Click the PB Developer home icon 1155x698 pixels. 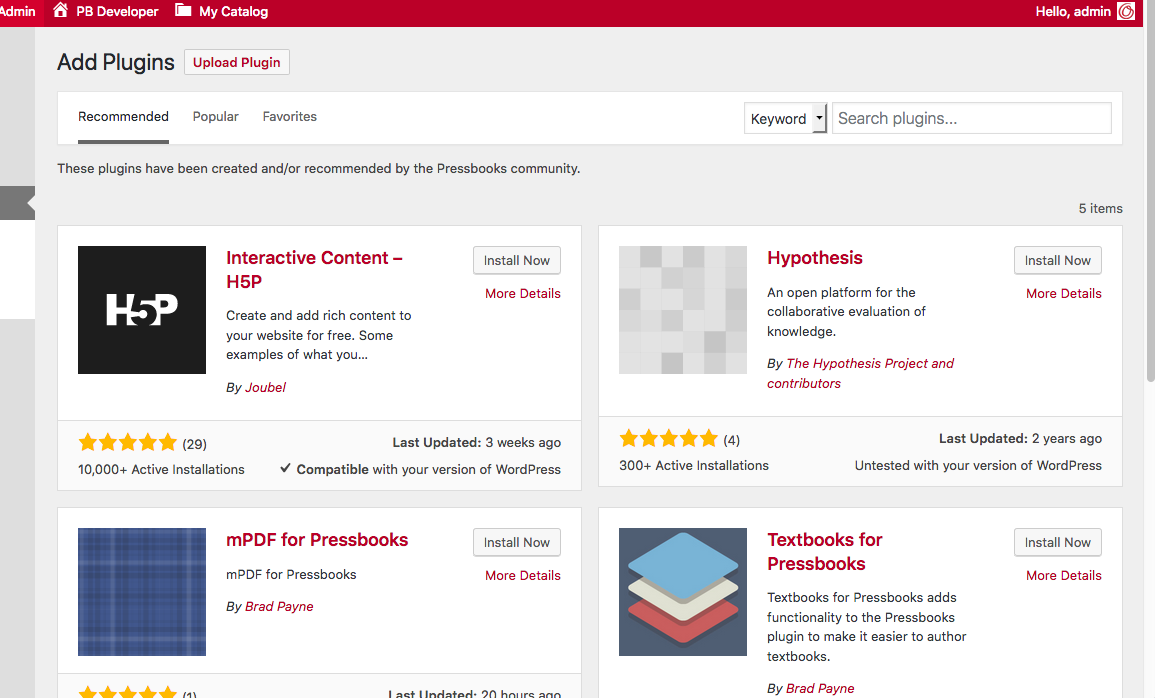[x=60, y=10]
